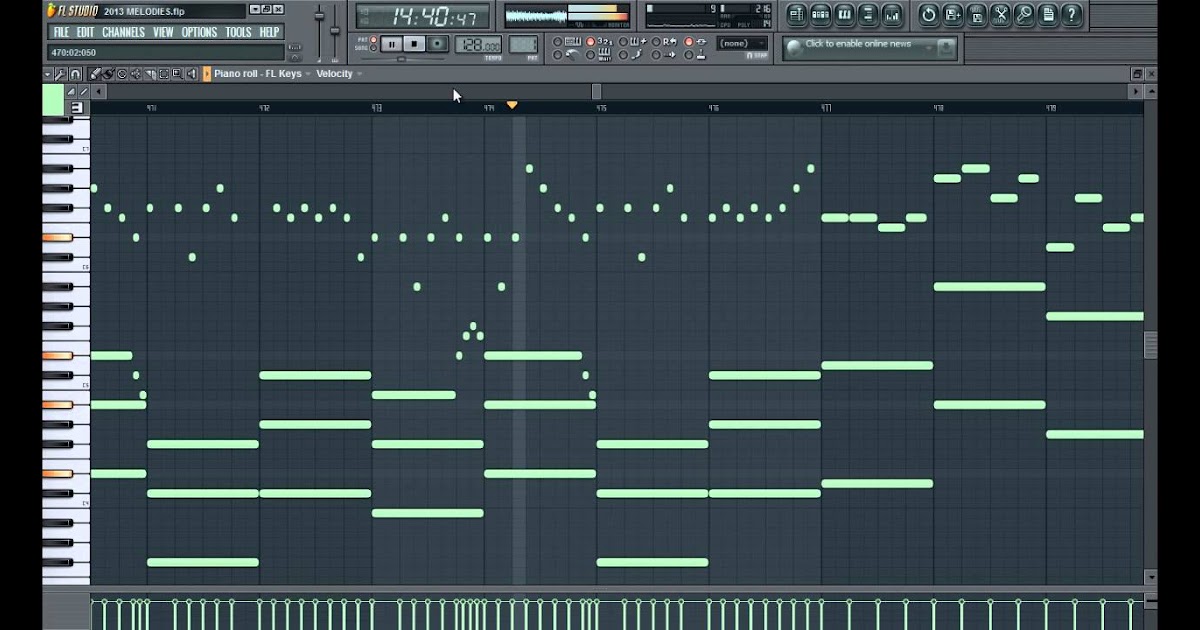Select PAT playback mode
The height and width of the screenshot is (630, 1200).
[x=373, y=39]
